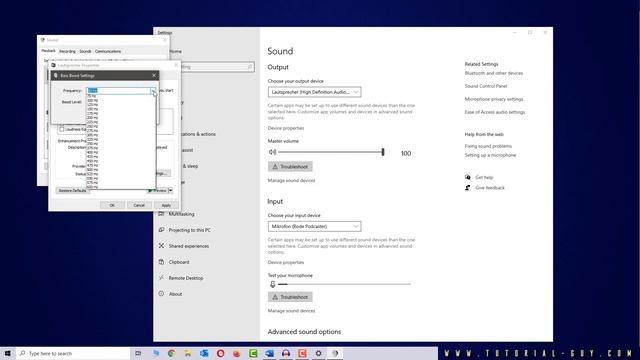
Task: Collapse the Frequency combo box arrow
Action: [x=153, y=91]
